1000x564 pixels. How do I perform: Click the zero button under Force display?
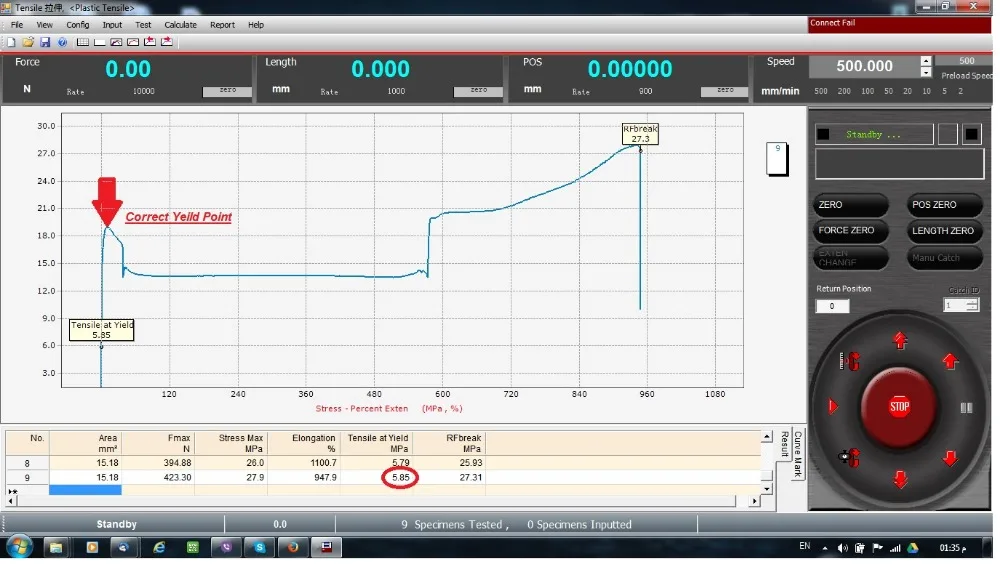click(227, 91)
